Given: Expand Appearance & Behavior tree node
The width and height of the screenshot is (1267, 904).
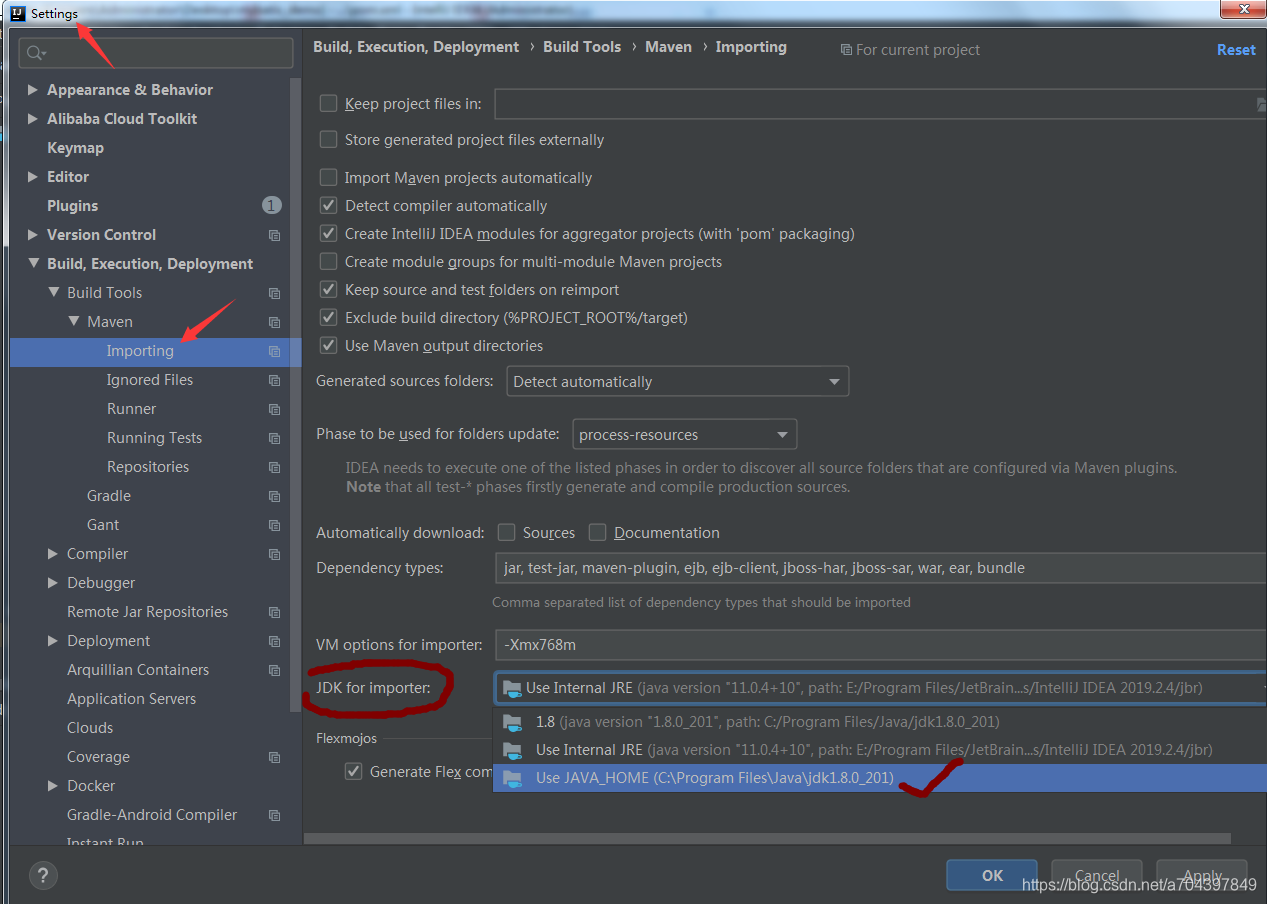Looking at the screenshot, I should (x=33, y=90).
